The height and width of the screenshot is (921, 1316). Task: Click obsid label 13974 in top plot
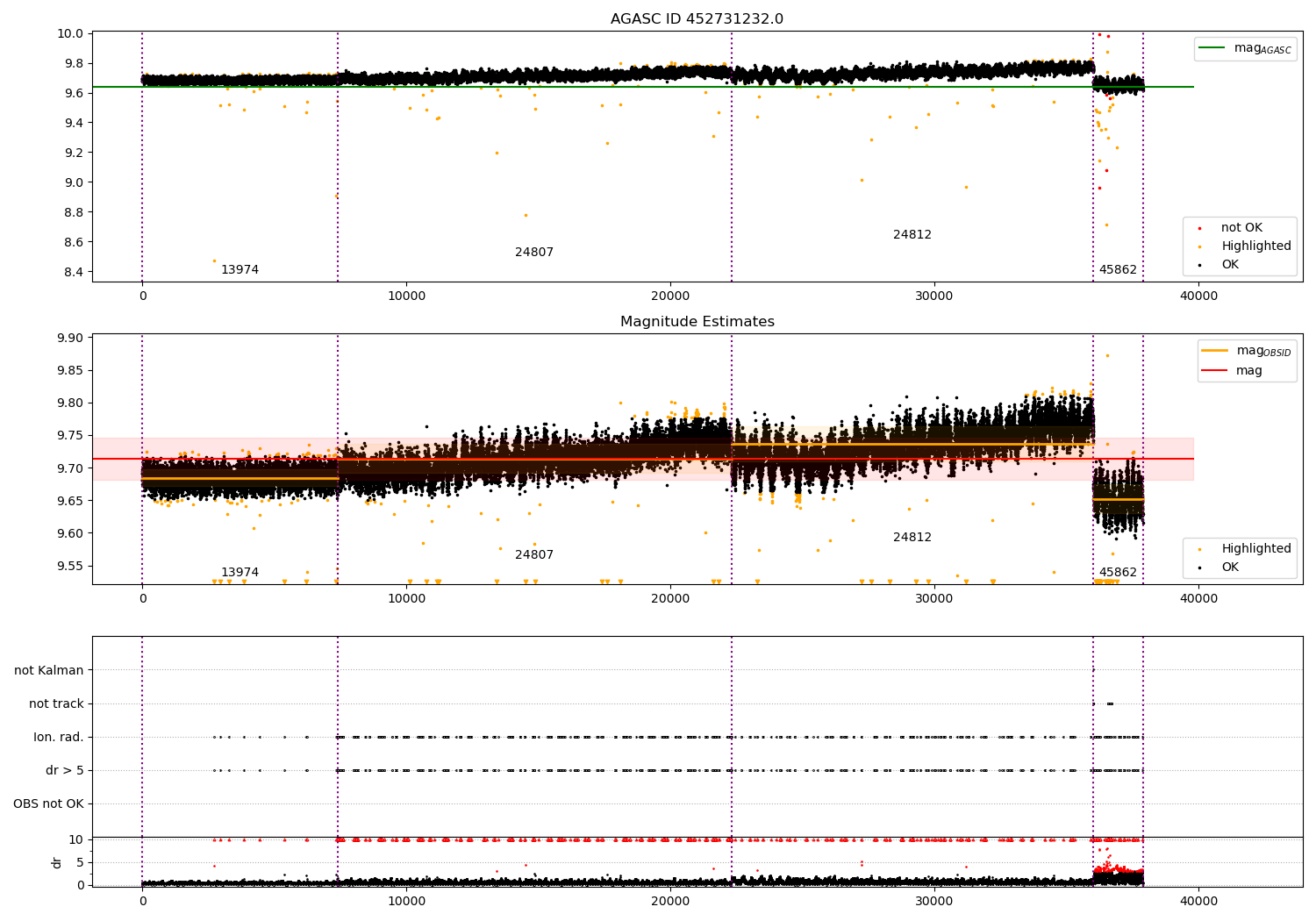240,269
